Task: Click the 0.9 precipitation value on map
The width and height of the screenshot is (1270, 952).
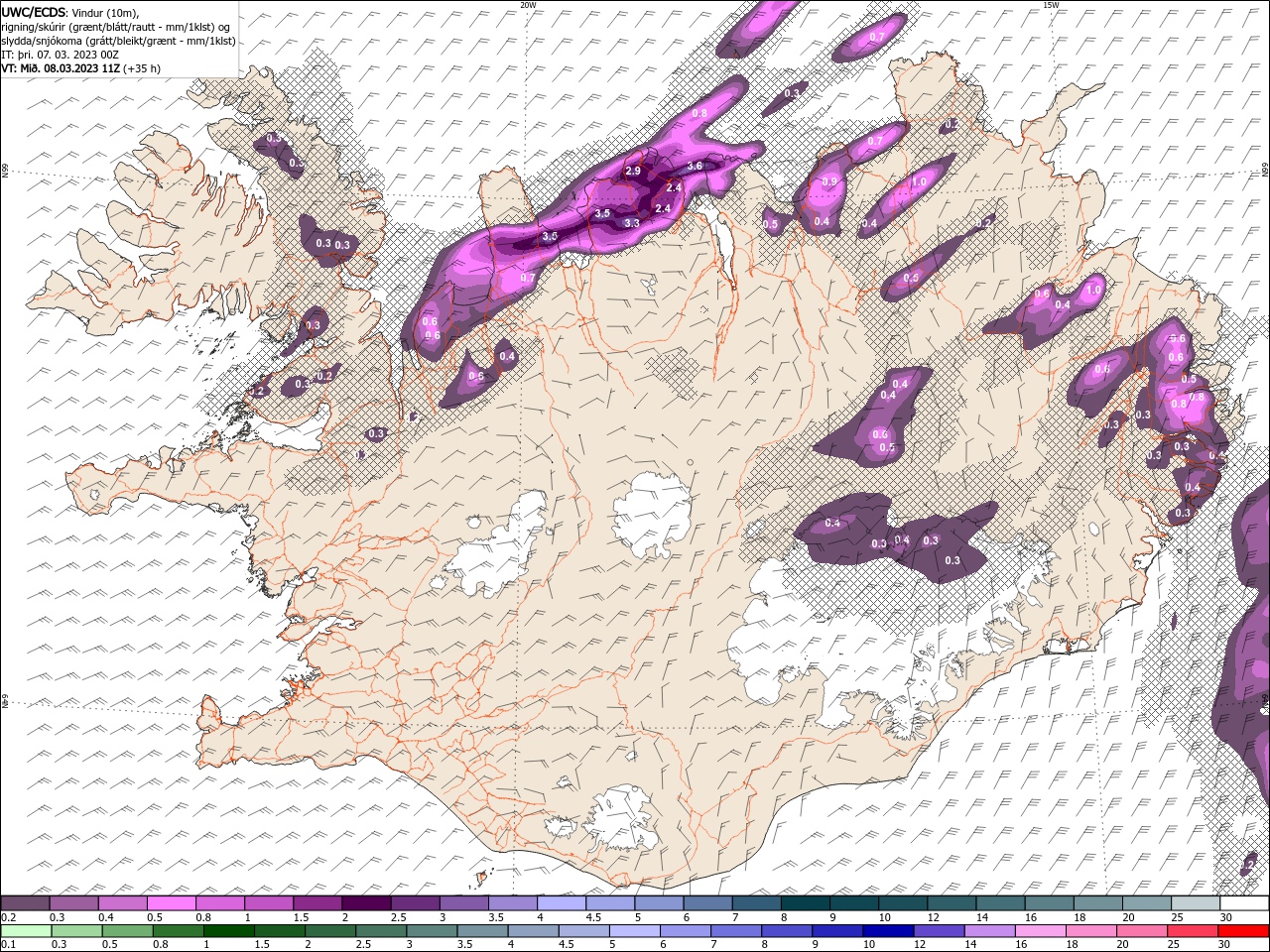Action: coord(829,181)
